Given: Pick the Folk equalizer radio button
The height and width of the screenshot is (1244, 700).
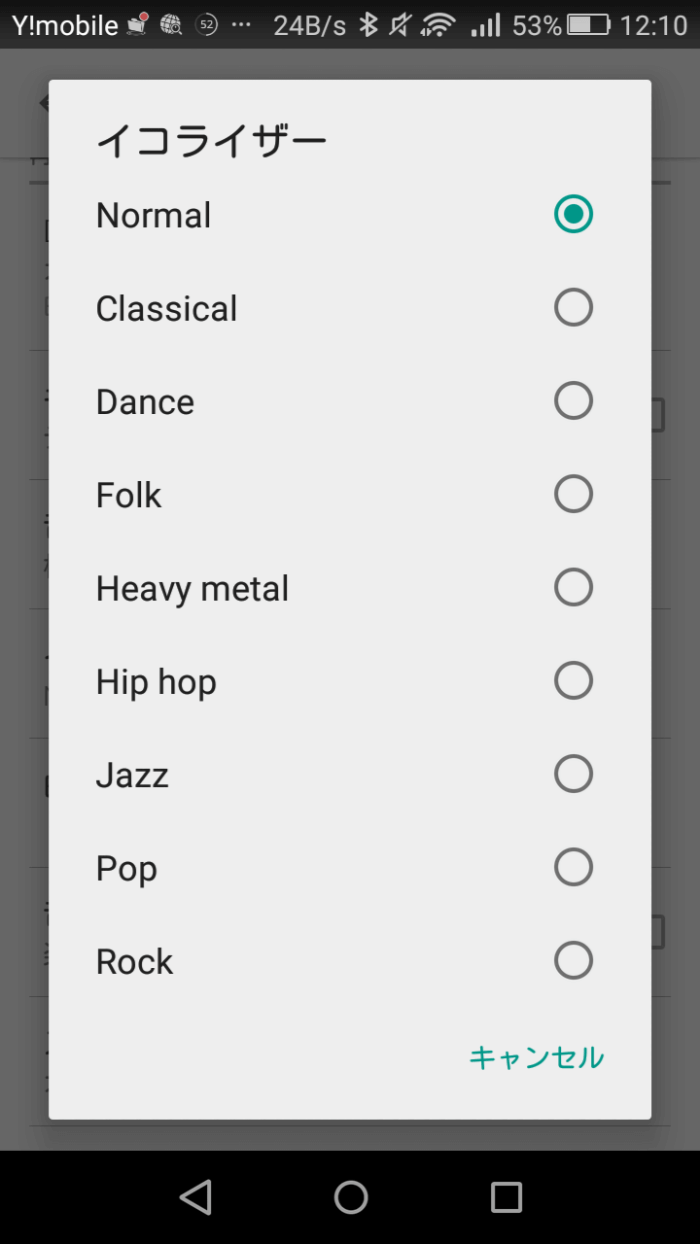Looking at the screenshot, I should pyautogui.click(x=573, y=494).
